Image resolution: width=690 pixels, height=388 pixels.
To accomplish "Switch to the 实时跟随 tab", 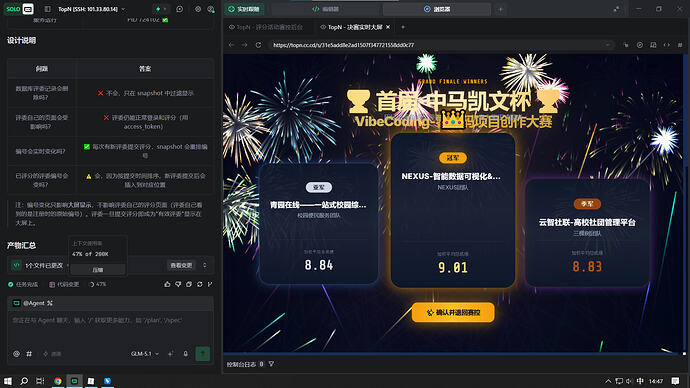I will [x=245, y=9].
